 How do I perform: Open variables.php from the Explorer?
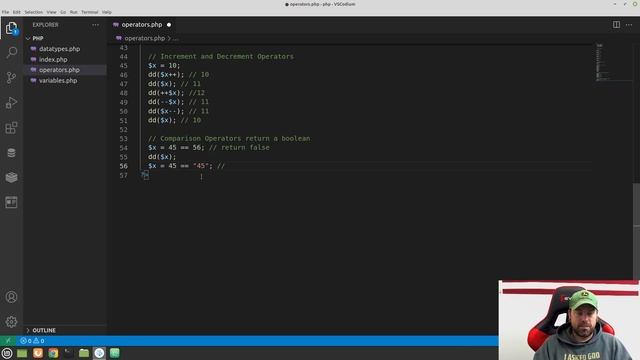58,80
